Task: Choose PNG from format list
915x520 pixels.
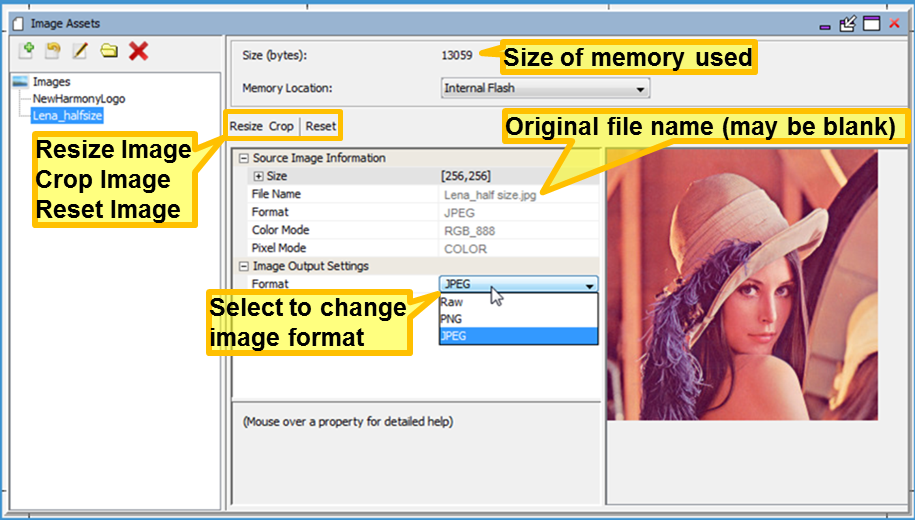Action: click(x=518, y=319)
